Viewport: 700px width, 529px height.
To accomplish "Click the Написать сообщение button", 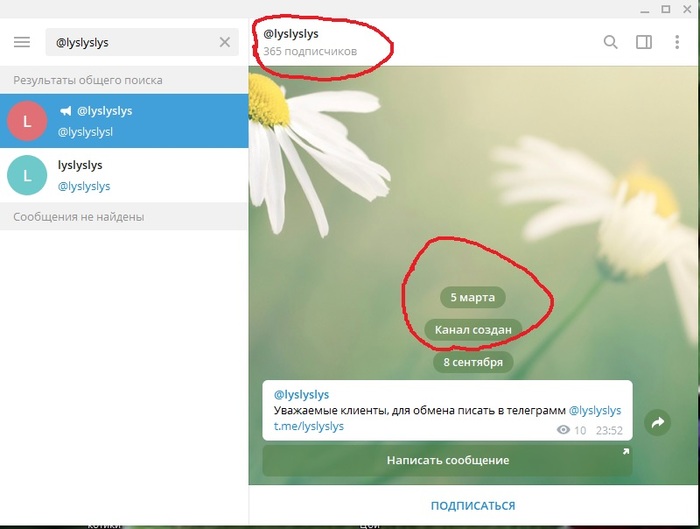I will tap(448, 460).
